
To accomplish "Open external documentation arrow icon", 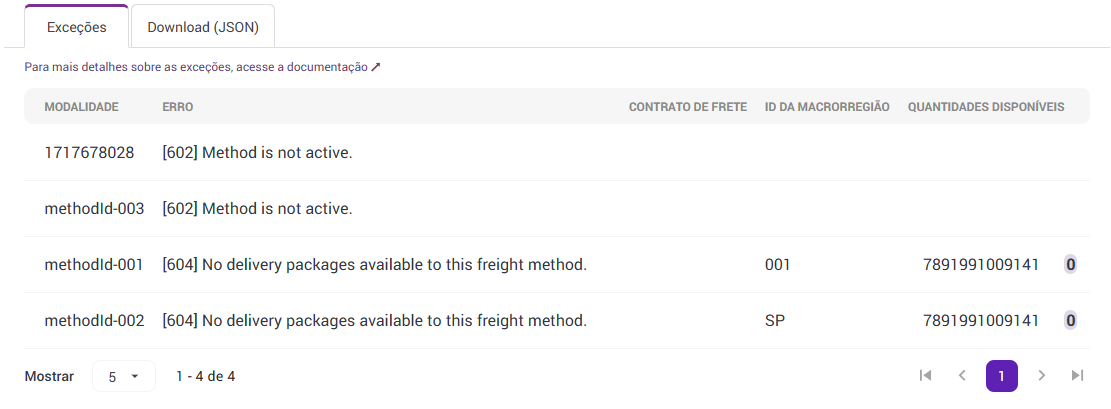I will point(376,67).
